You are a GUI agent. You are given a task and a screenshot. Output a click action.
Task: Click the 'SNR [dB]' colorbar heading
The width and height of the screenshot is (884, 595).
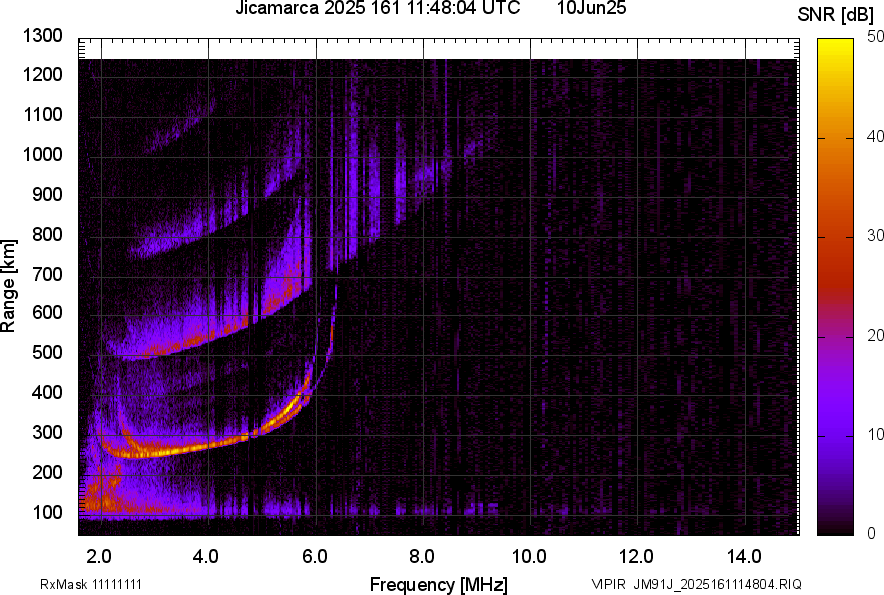click(x=835, y=15)
